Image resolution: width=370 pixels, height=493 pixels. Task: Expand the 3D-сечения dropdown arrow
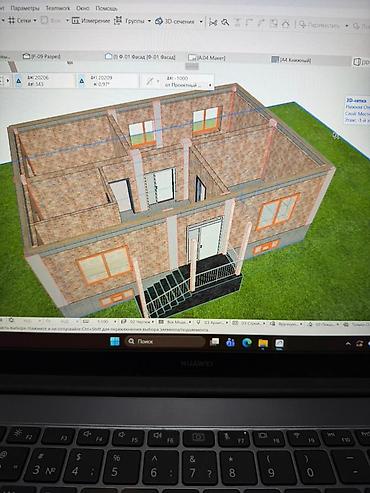(x=201, y=22)
